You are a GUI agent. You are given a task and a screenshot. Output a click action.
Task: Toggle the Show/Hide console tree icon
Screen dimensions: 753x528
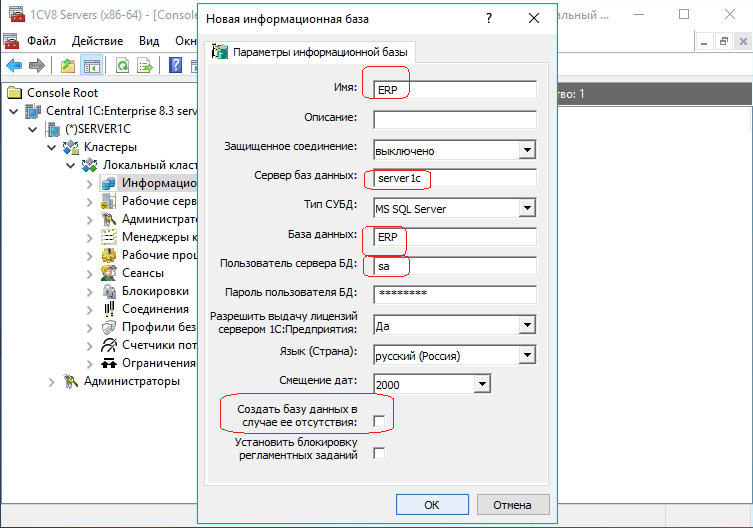pyautogui.click(x=91, y=65)
